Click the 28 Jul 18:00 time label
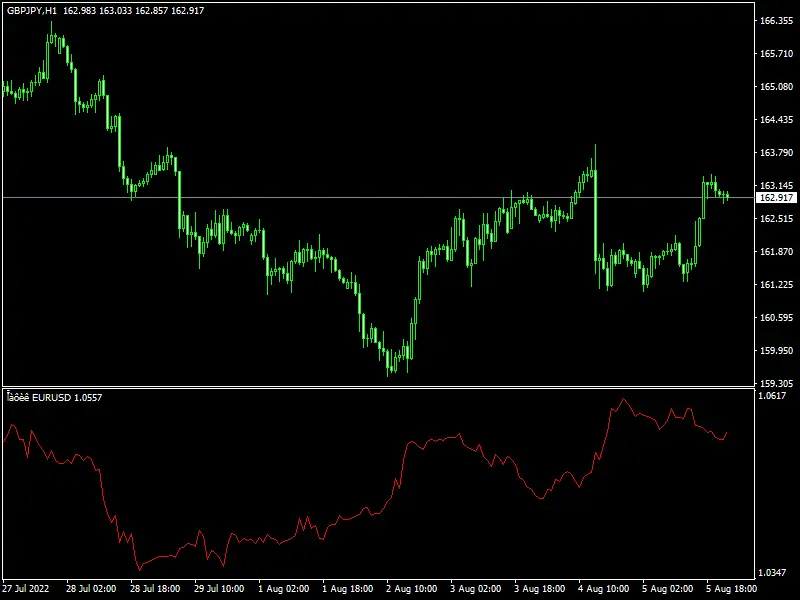800x600 pixels. tap(155, 588)
